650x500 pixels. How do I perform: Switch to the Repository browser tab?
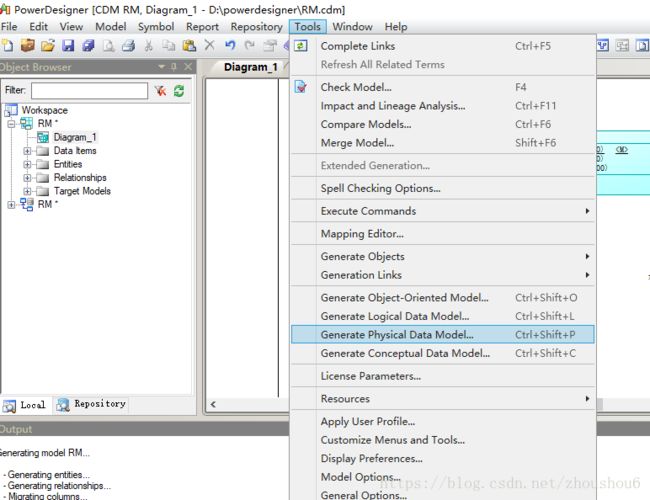tap(91, 404)
